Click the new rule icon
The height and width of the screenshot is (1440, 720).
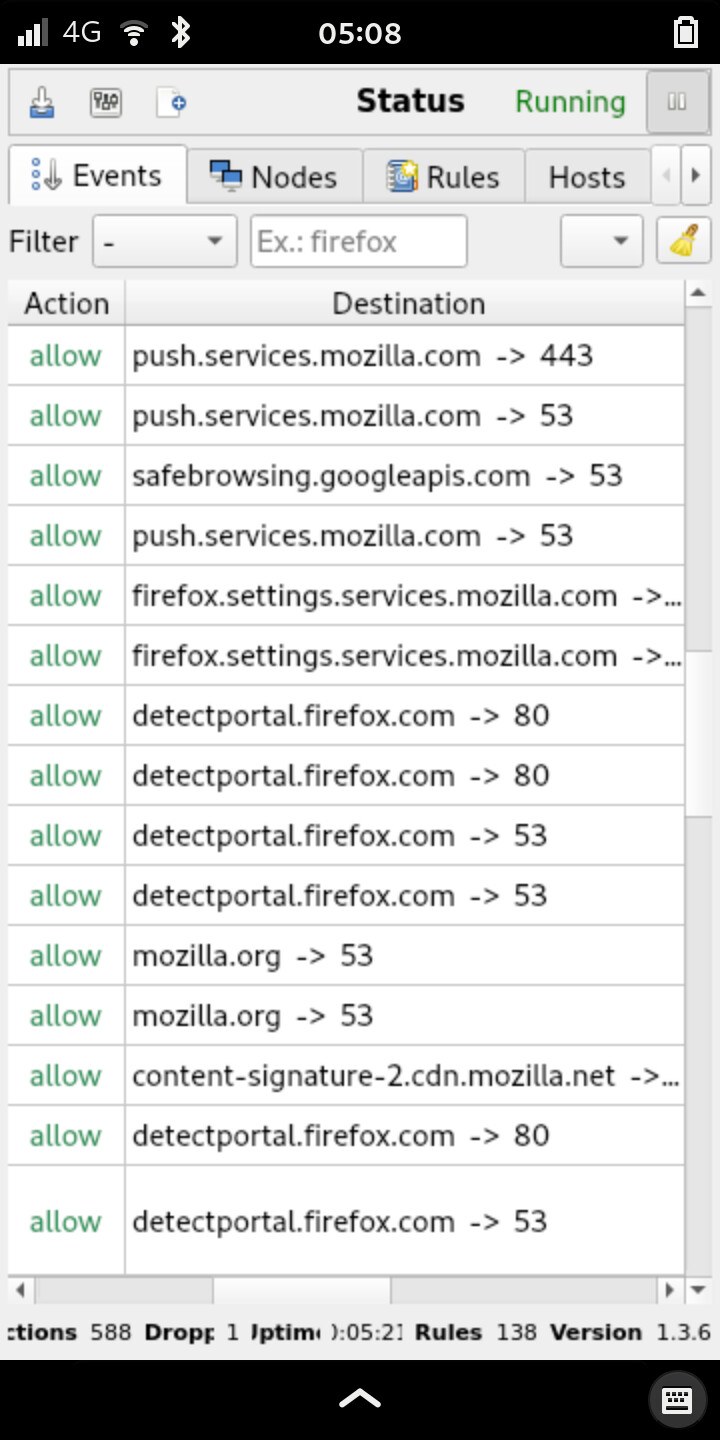pyautogui.click(x=171, y=102)
